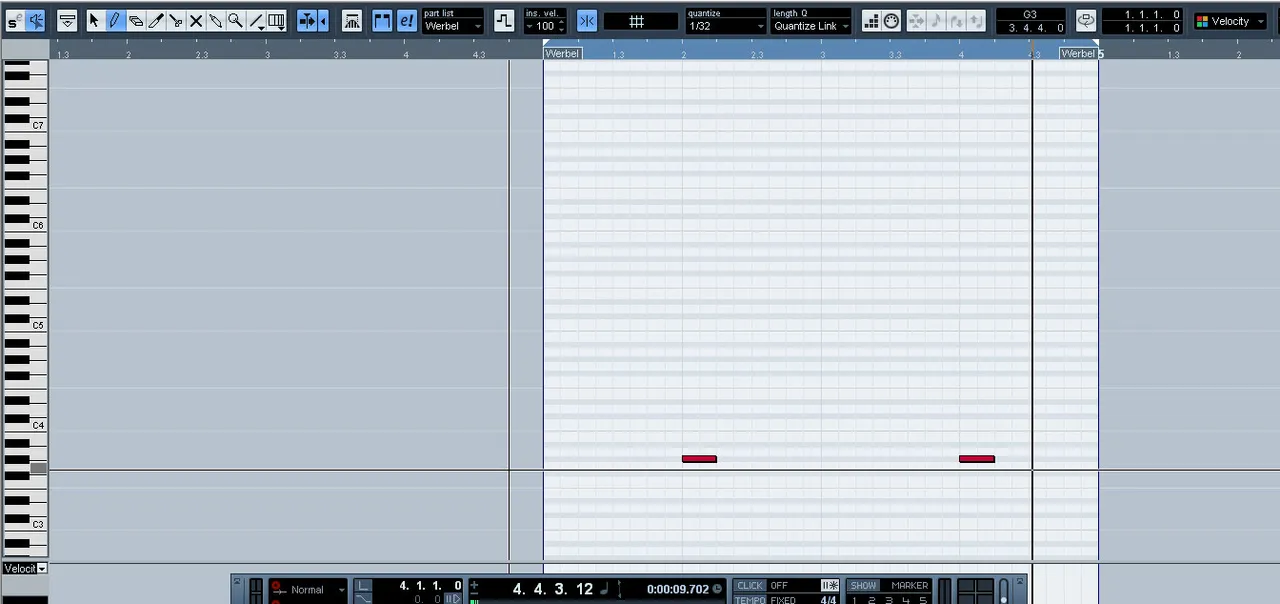Click mouse note position G3 display
Image resolution: width=1280 pixels, height=604 pixels.
[1030, 15]
